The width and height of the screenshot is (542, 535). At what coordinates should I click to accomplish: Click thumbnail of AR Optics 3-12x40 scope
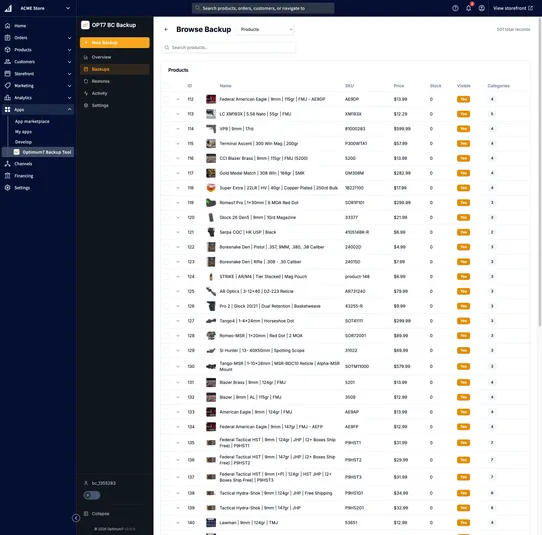[211, 291]
